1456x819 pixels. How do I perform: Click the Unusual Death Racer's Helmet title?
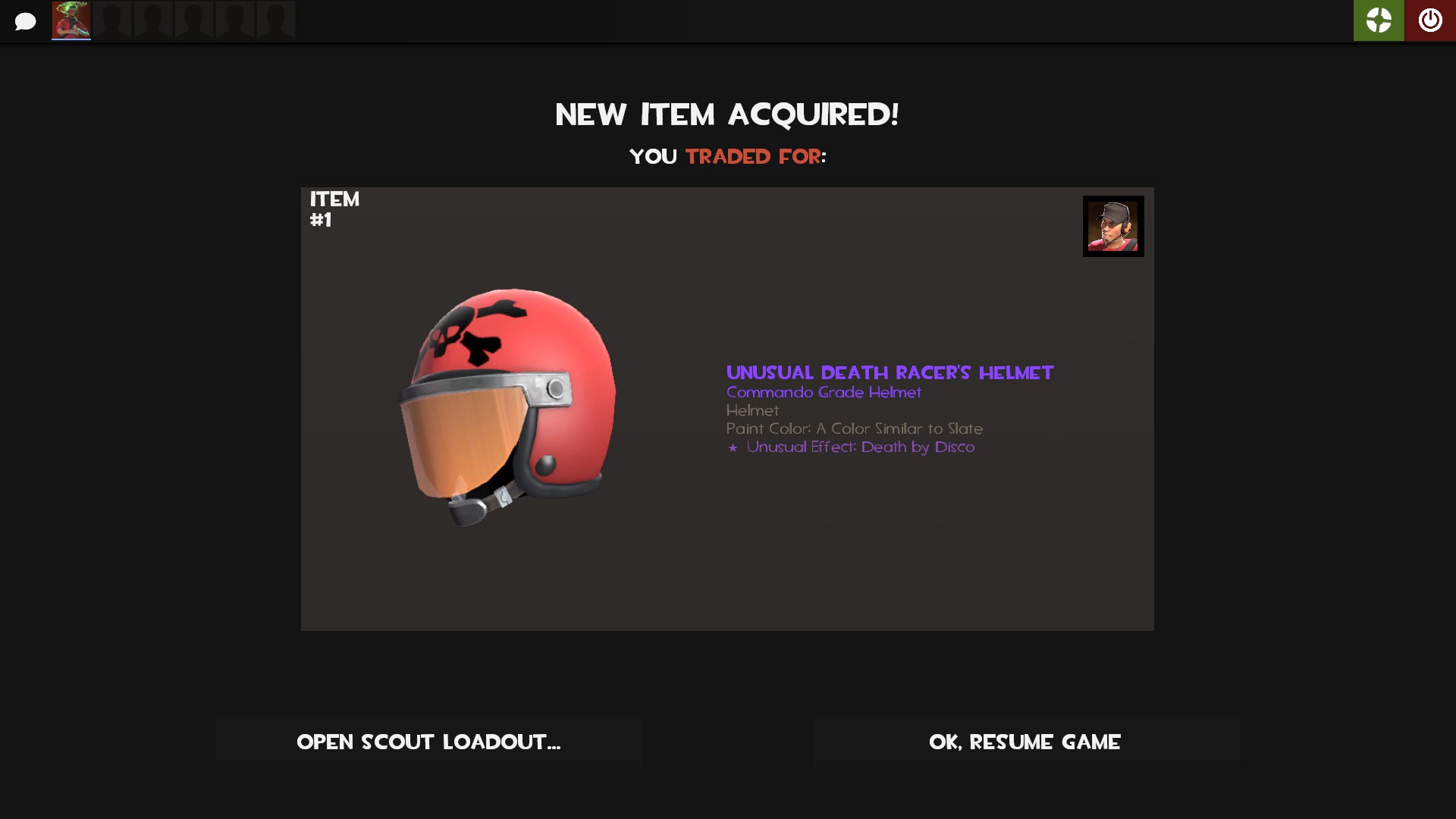click(890, 372)
